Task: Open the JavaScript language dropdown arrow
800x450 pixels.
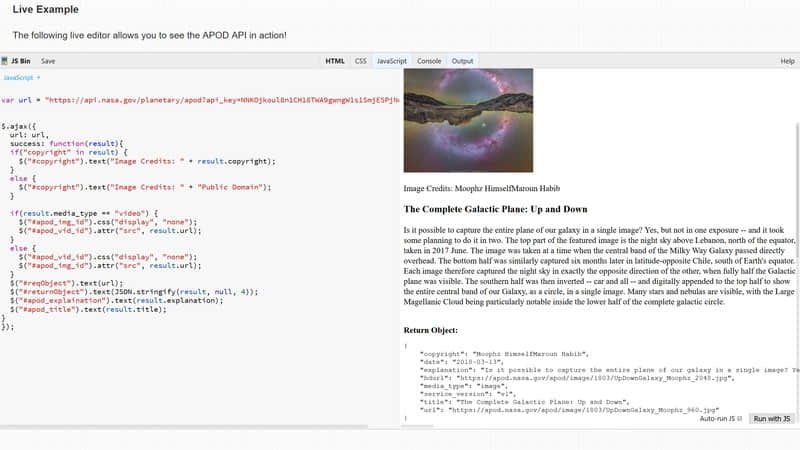Action: pyautogui.click(x=38, y=78)
